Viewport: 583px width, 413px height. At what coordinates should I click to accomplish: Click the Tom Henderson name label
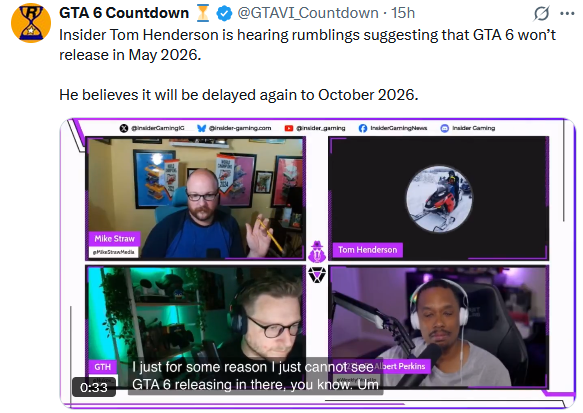click(x=367, y=250)
